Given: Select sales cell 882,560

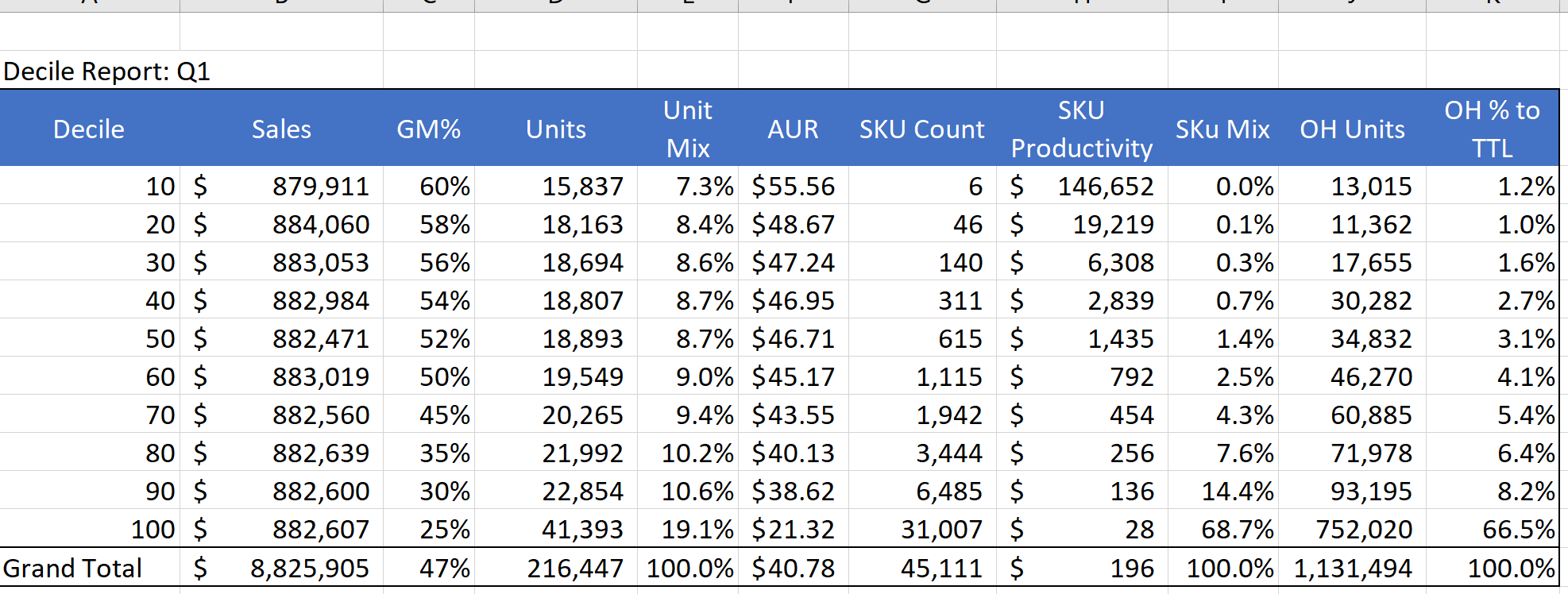Looking at the screenshot, I should point(282,415).
